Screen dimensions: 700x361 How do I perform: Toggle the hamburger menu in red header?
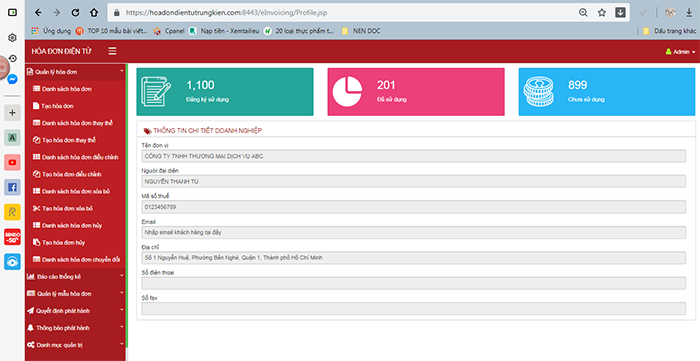(112, 51)
